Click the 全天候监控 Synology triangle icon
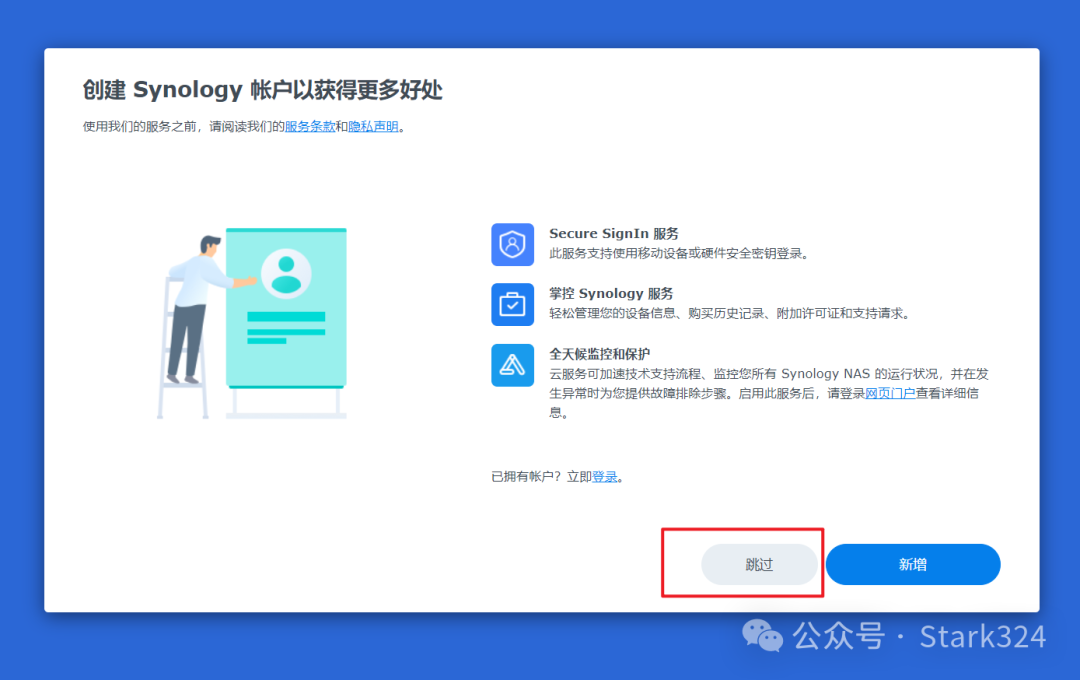Image resolution: width=1080 pixels, height=680 pixels. (x=512, y=365)
